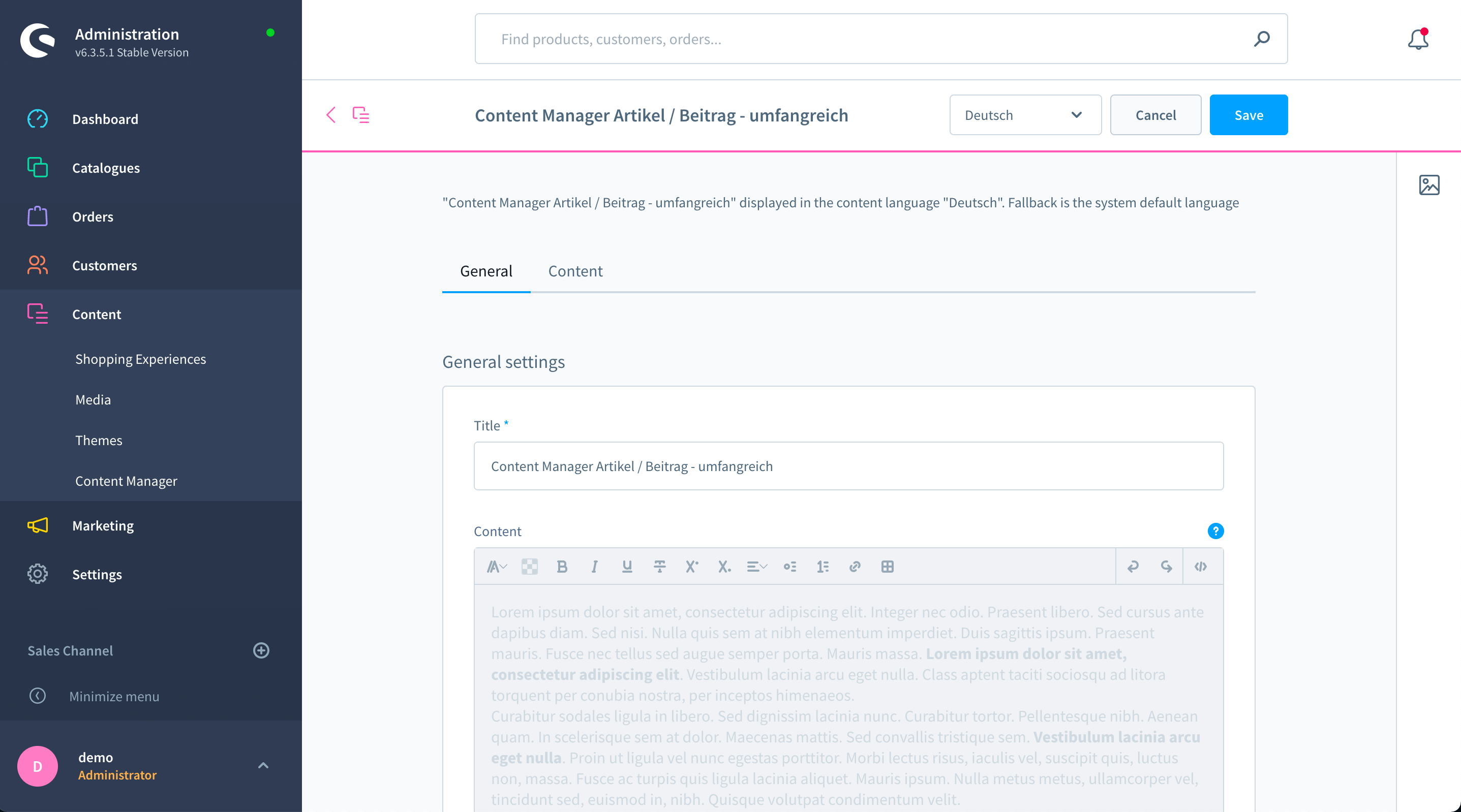Toggle bold formatting in editor
Image resolution: width=1461 pixels, height=812 pixels.
coord(562,567)
